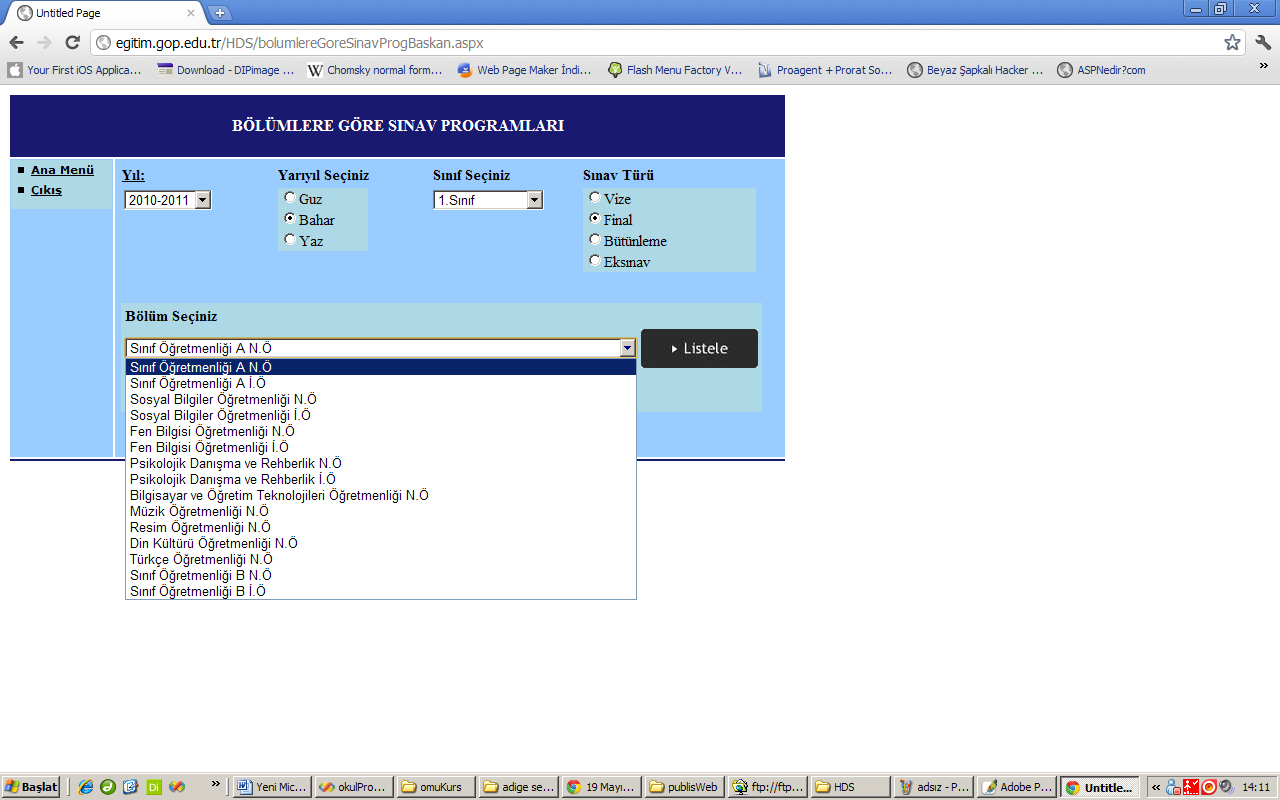1280x800 pixels.
Task: Pick Türkçe Öğretmenliği N.Ö option
Action: [201, 559]
